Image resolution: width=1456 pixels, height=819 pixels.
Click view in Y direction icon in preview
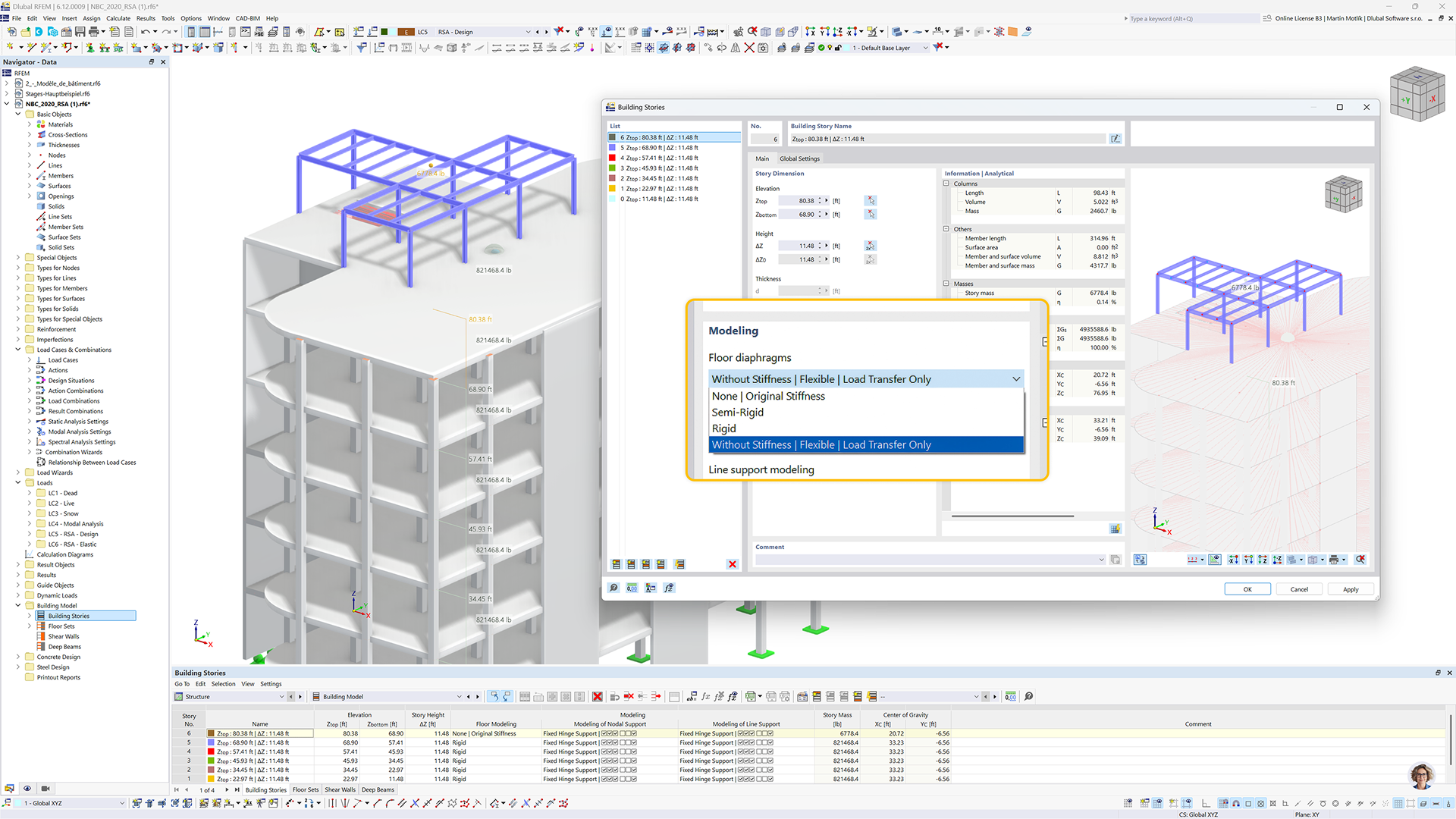pyautogui.click(x=1248, y=560)
